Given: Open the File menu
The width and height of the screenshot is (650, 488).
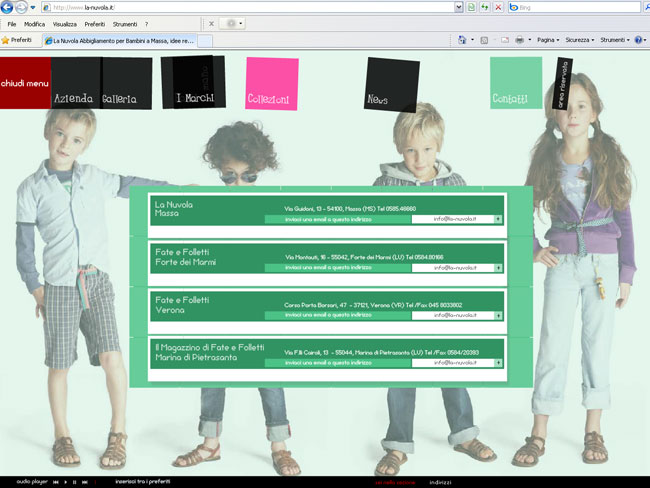Looking at the screenshot, I should pos(12,24).
